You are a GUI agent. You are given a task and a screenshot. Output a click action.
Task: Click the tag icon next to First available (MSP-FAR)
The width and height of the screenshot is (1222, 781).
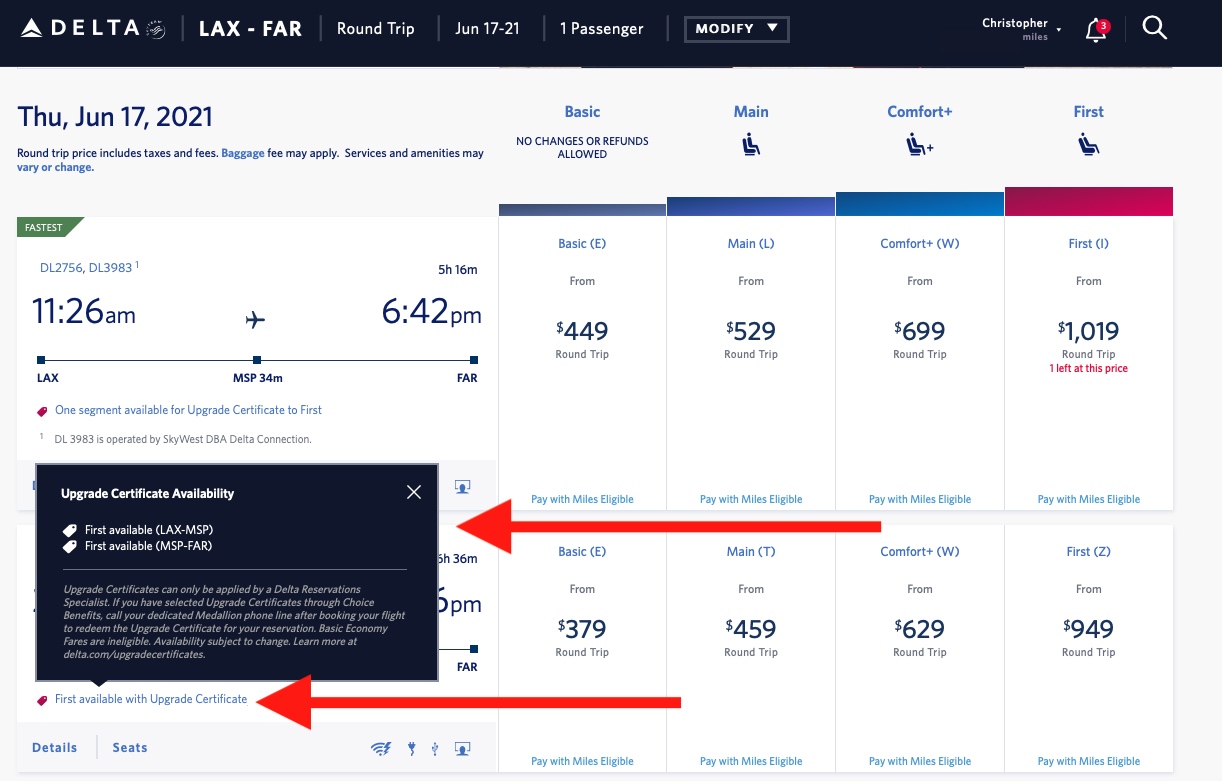click(x=70, y=547)
